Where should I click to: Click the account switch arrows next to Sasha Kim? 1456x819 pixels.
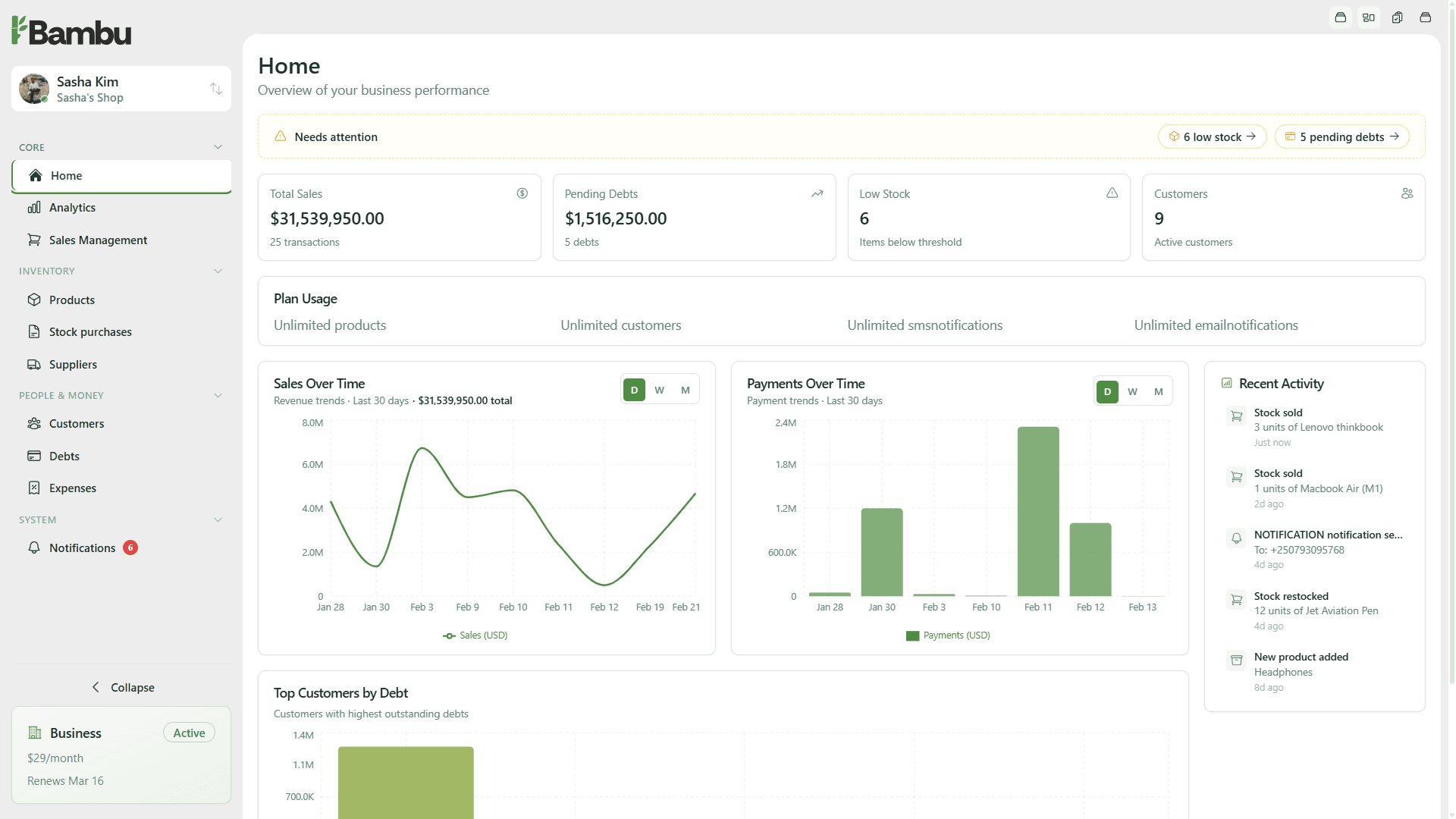pyautogui.click(x=215, y=89)
